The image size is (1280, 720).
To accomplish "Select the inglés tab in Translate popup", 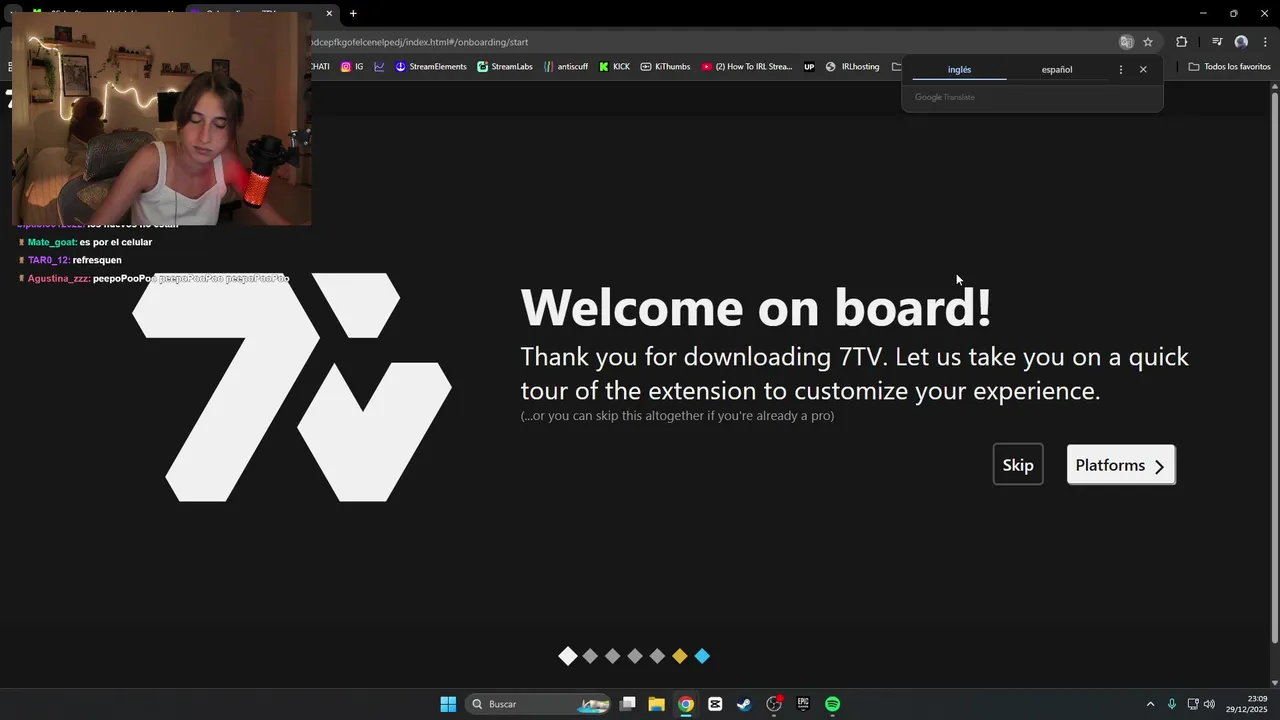I will 959,70.
